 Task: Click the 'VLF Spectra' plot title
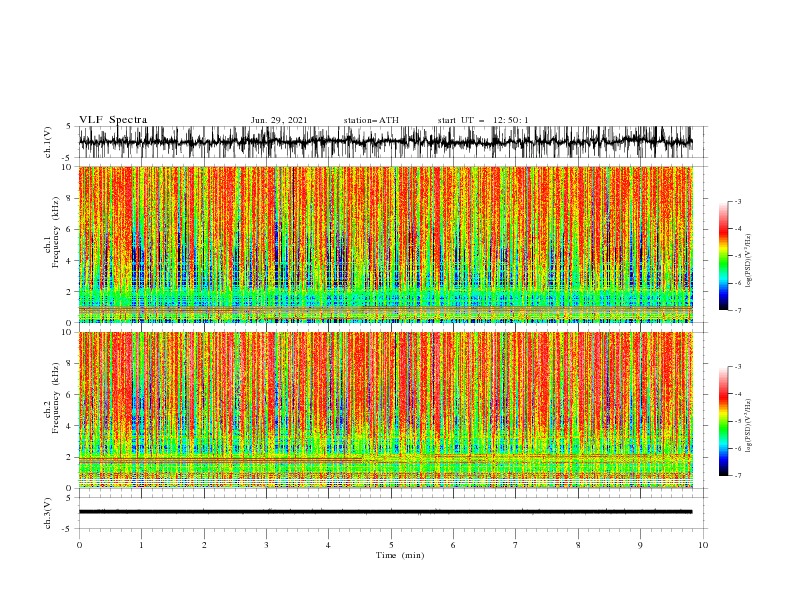(113, 120)
